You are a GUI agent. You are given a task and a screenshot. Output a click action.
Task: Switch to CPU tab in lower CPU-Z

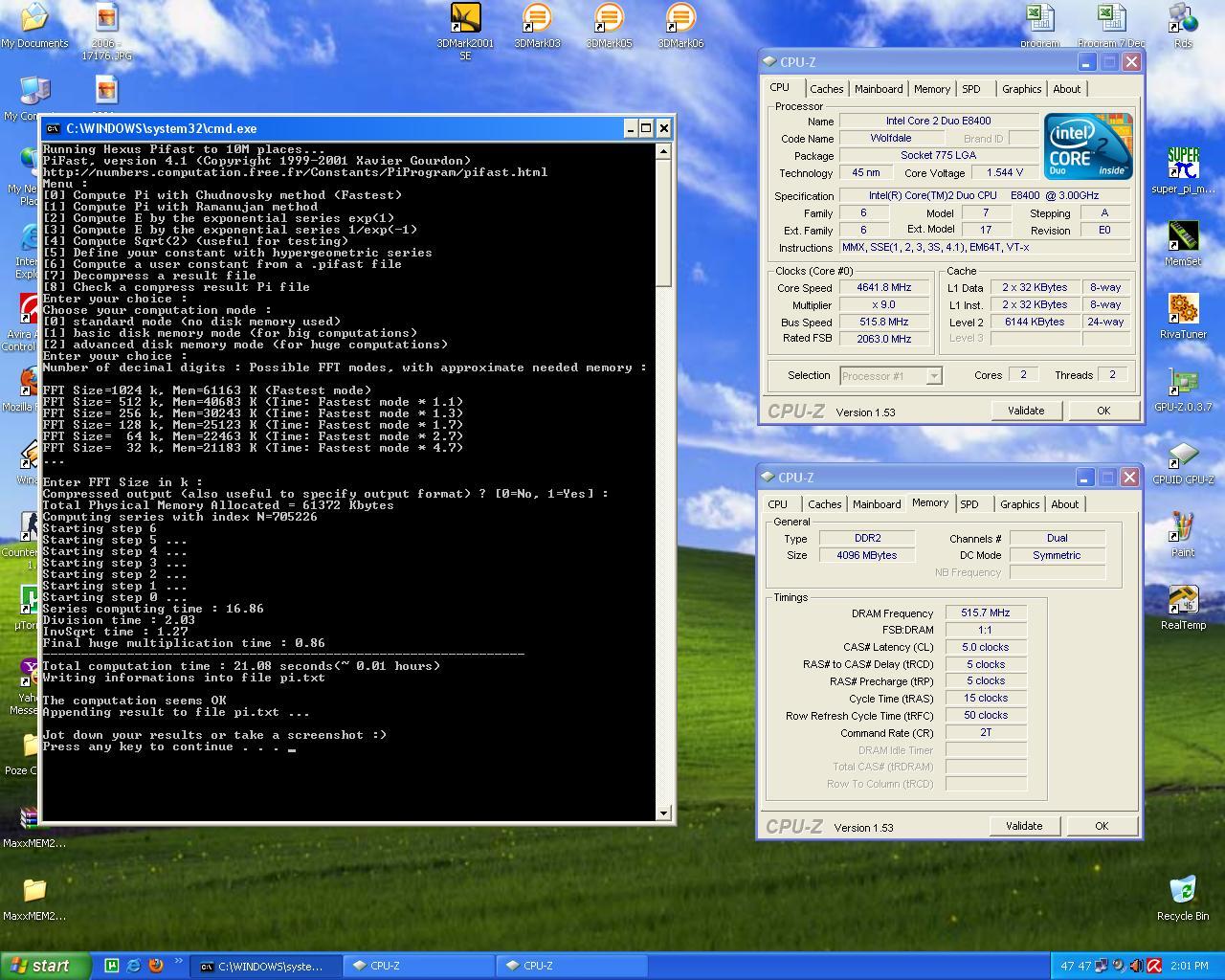(x=778, y=504)
